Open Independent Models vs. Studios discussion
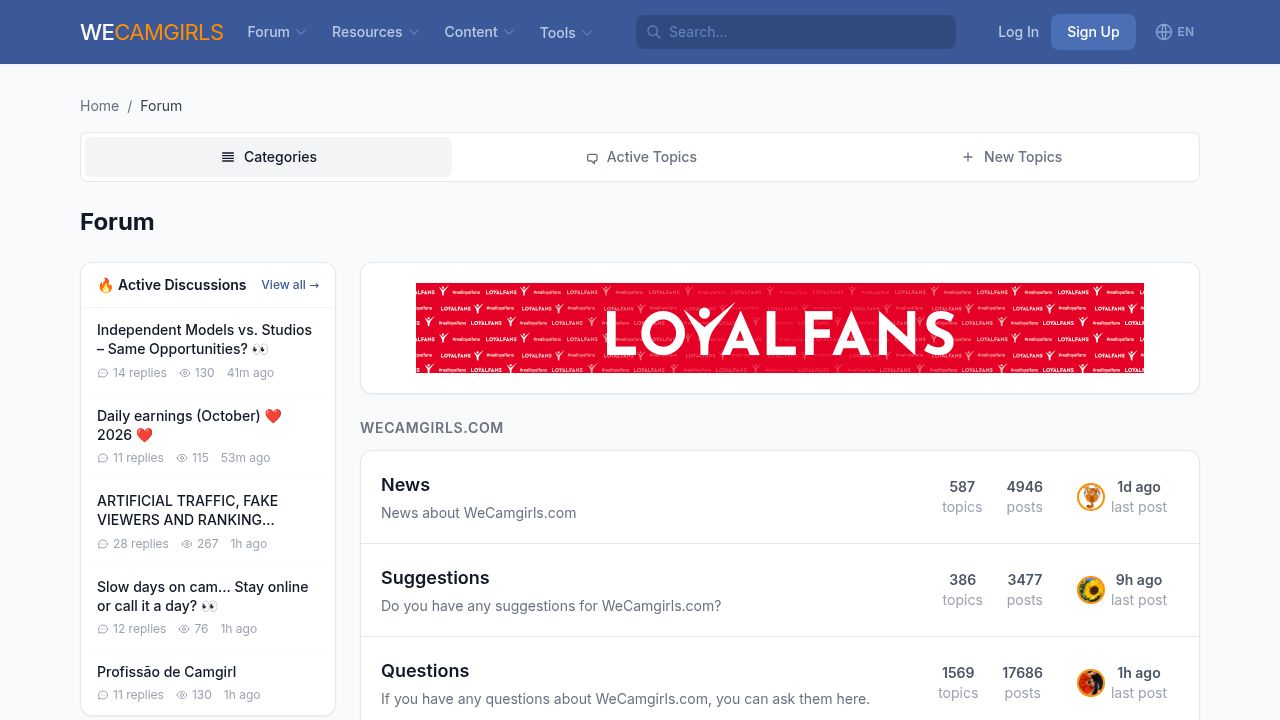 coord(204,339)
